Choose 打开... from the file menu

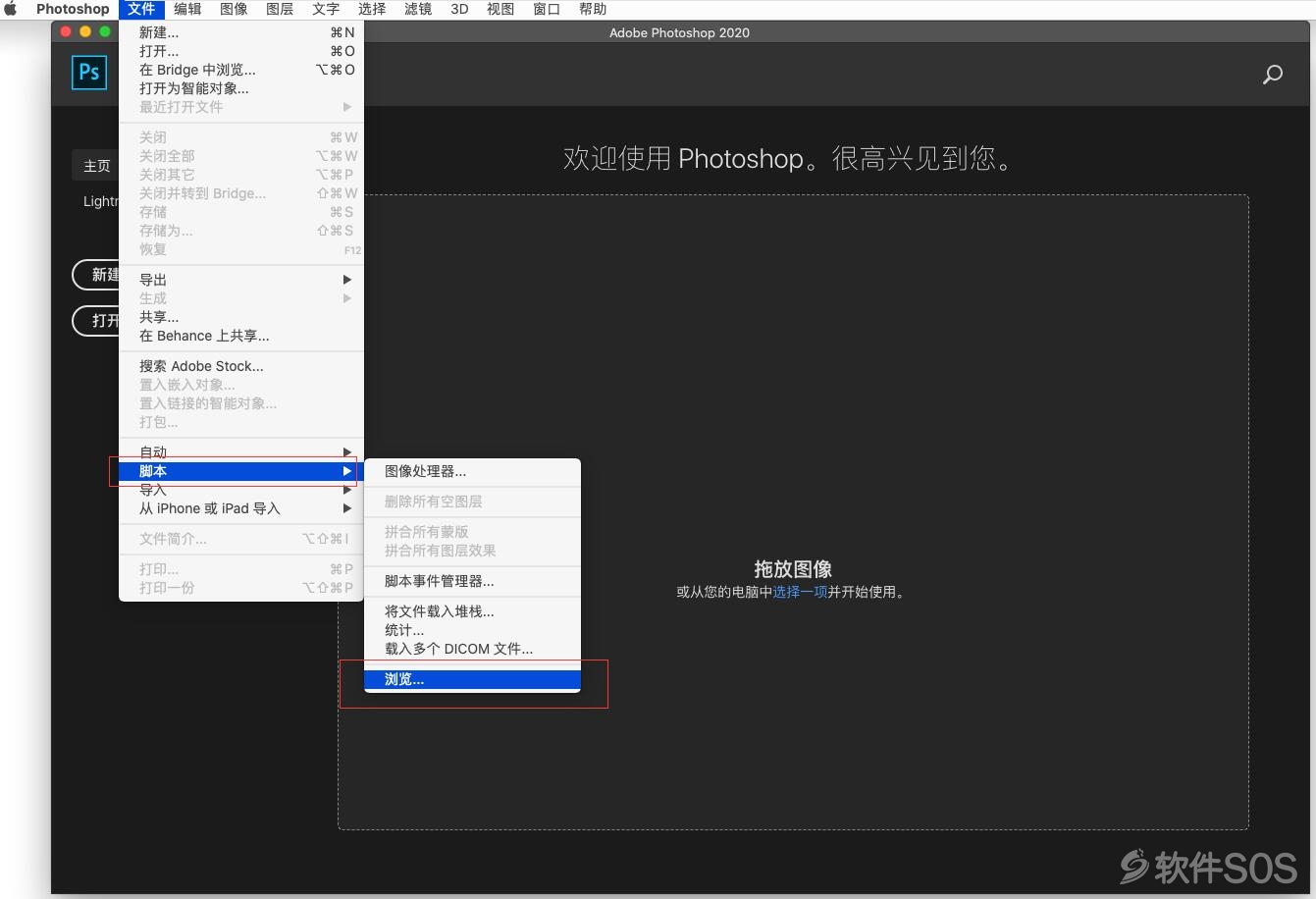pos(241,51)
